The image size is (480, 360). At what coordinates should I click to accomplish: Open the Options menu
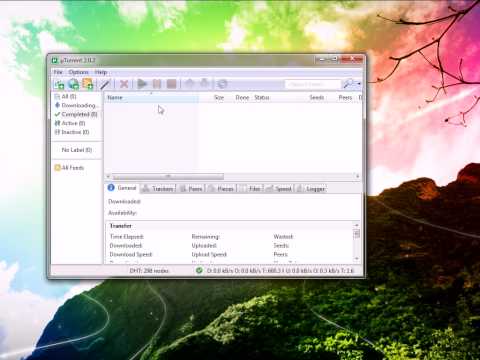(78, 72)
